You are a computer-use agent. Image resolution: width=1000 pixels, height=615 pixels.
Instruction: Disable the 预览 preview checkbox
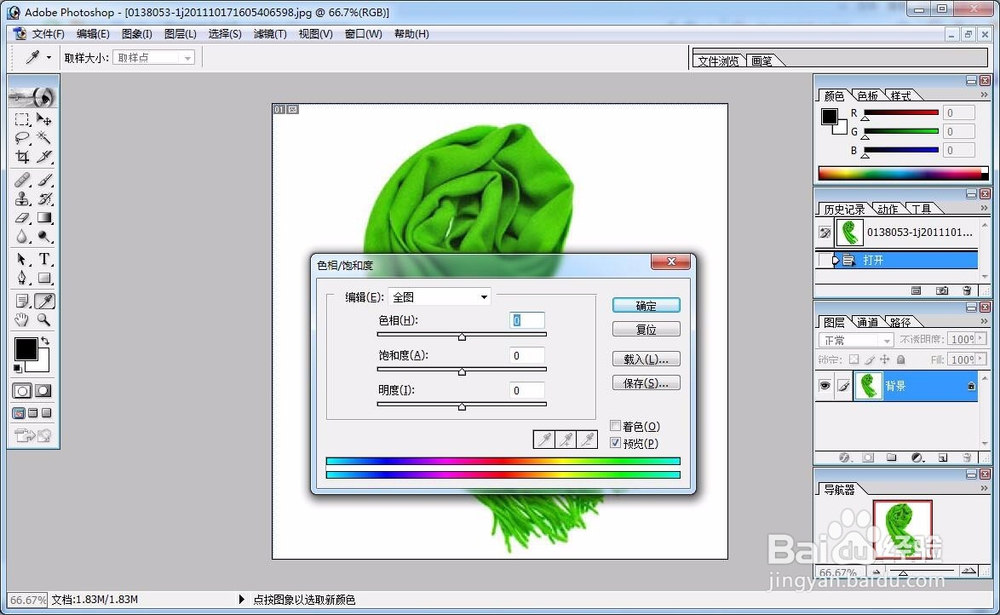click(616, 442)
